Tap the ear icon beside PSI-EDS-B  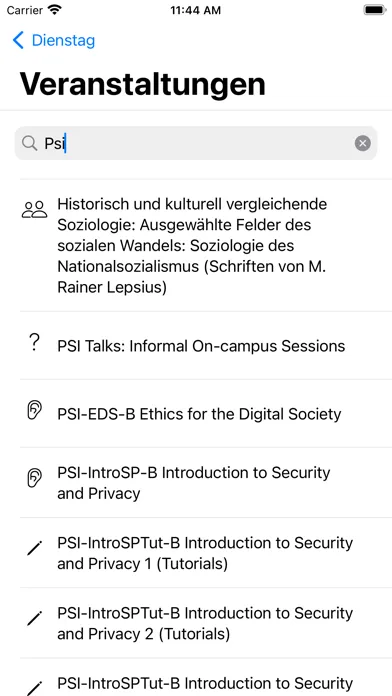coord(34,410)
